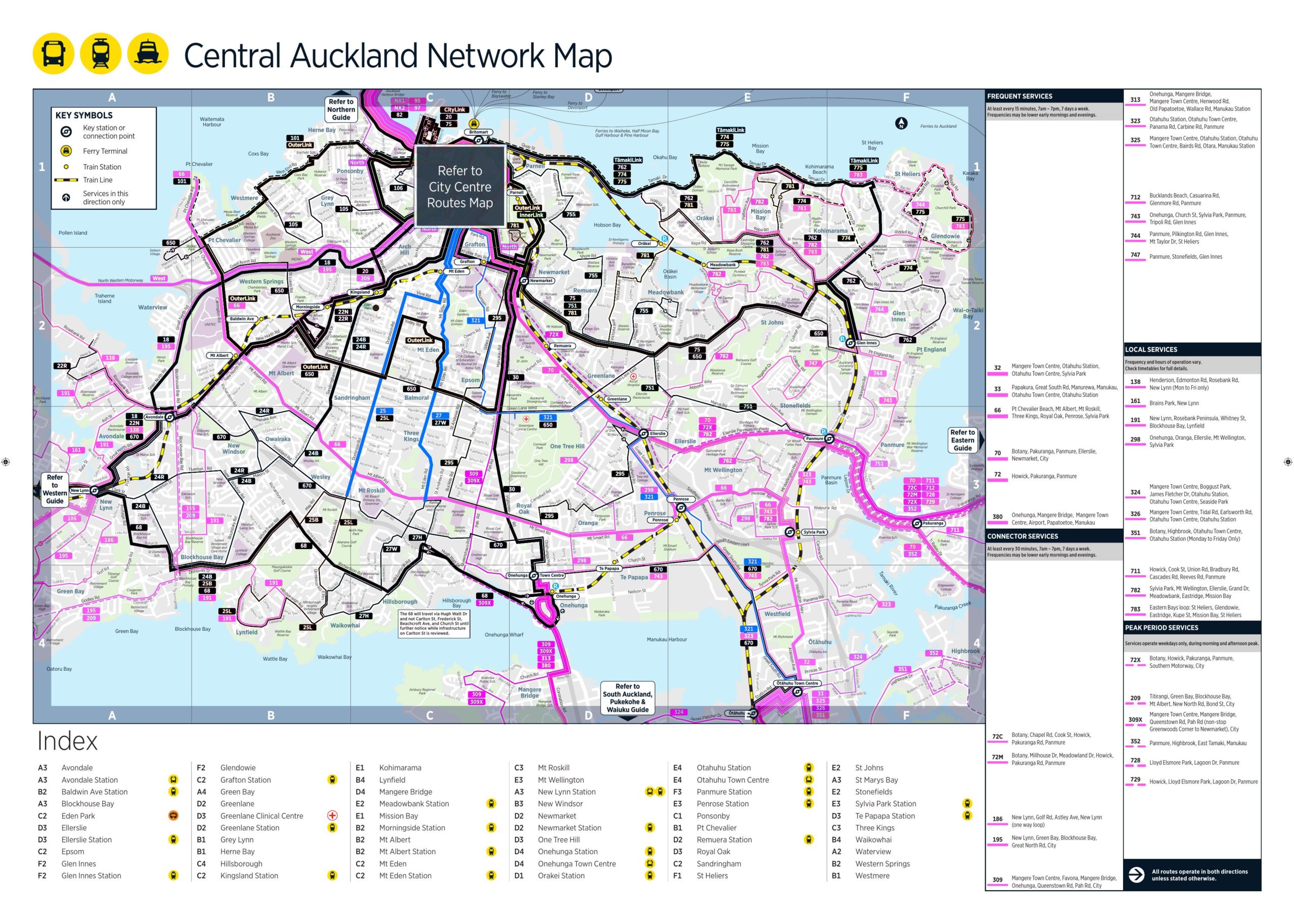Click the north compass arrow icon
Viewport: 1294px width, 924px height.
(x=901, y=123)
